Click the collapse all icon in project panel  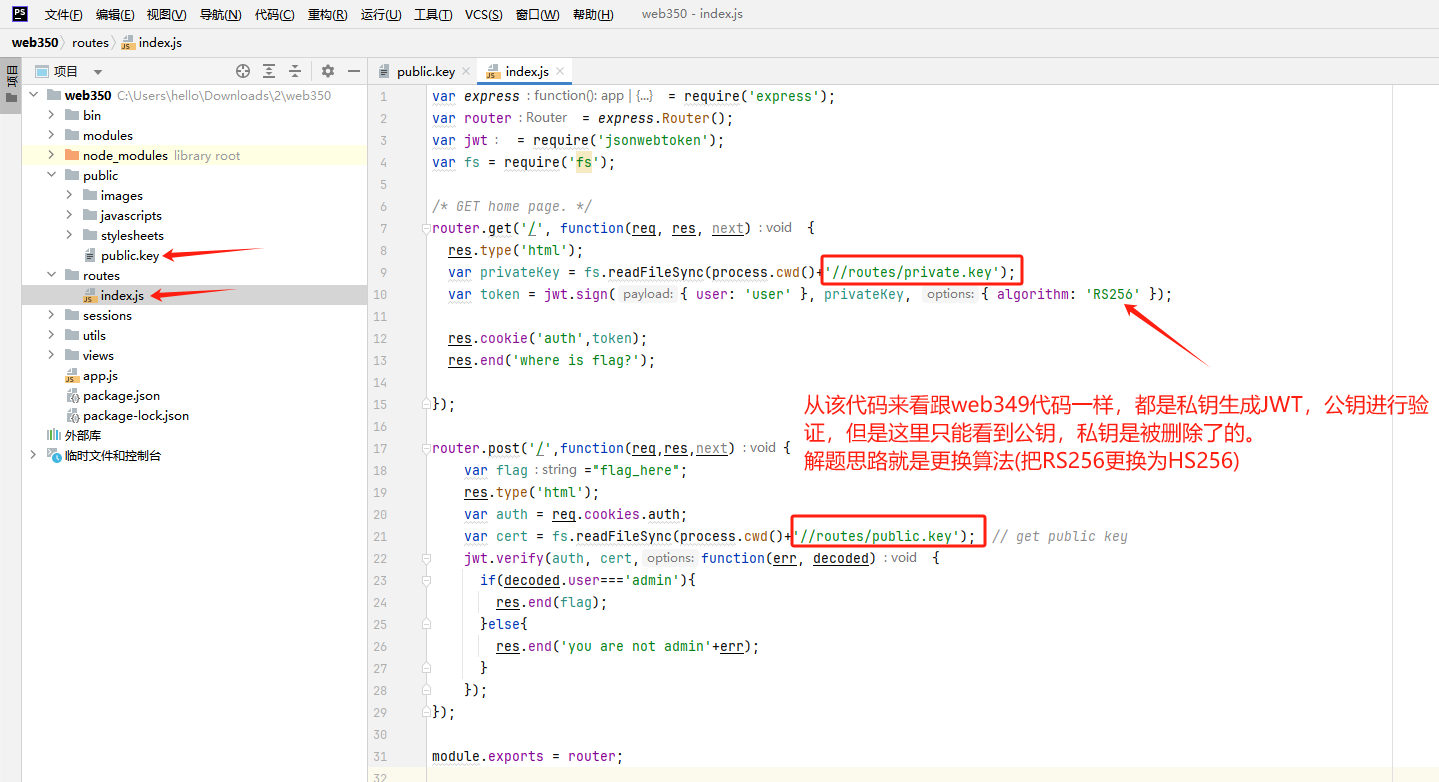tap(295, 71)
